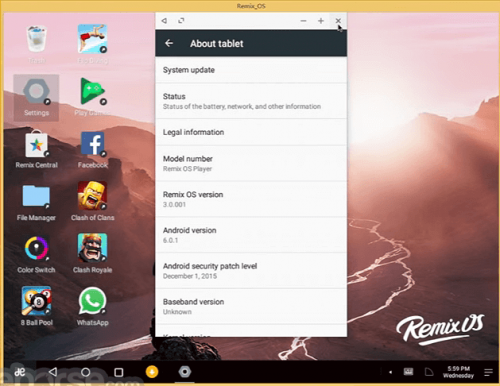Image resolution: width=500 pixels, height=386 pixels.
Task: Open Legal information
Action: [251, 132]
